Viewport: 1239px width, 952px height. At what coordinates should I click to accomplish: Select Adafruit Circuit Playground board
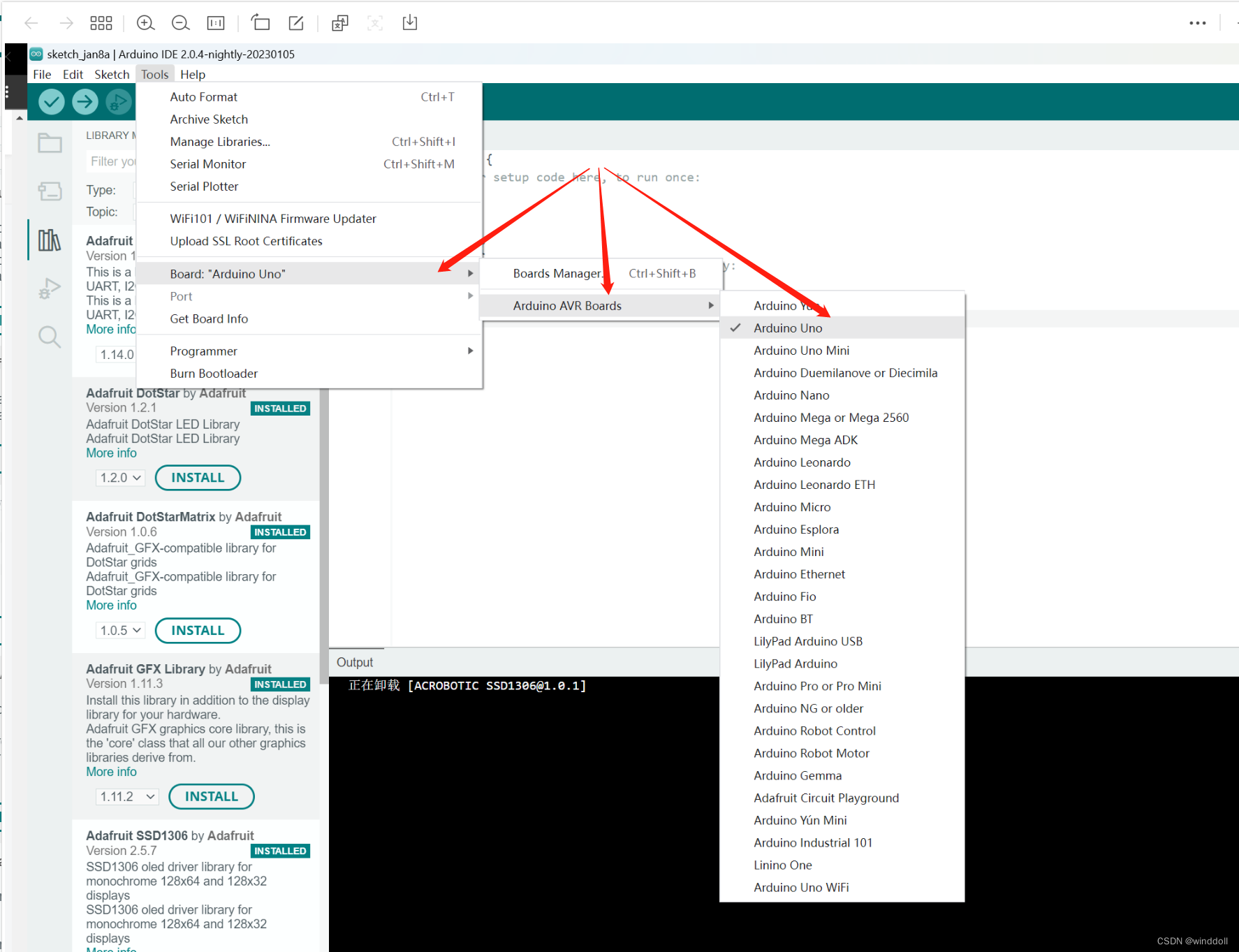842,798
